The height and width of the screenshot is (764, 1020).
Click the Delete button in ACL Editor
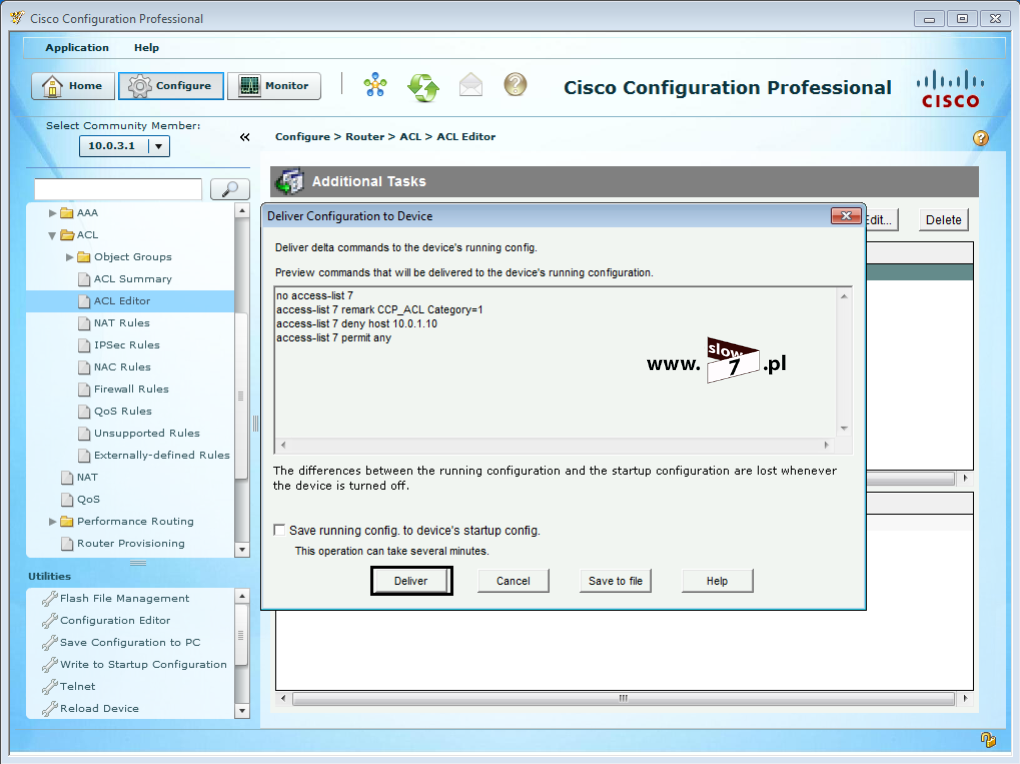pyautogui.click(x=943, y=220)
